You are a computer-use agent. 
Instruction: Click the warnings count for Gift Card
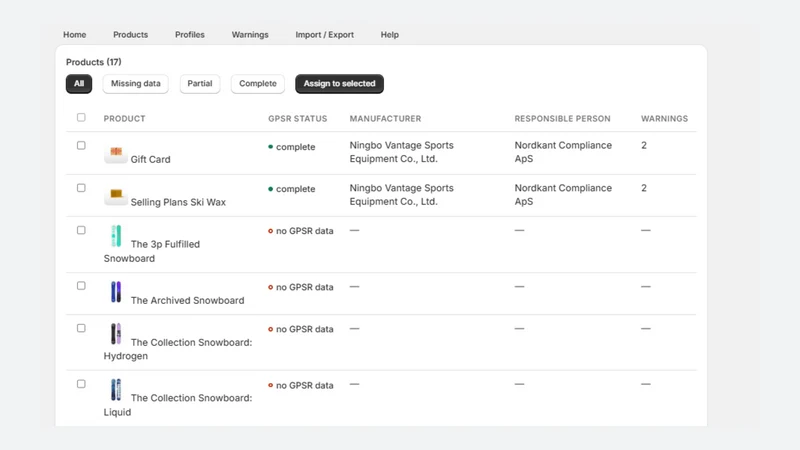[644, 145]
